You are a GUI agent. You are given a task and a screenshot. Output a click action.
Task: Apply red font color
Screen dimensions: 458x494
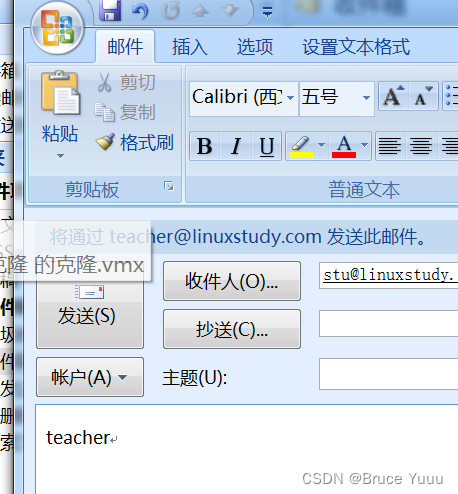coord(344,146)
